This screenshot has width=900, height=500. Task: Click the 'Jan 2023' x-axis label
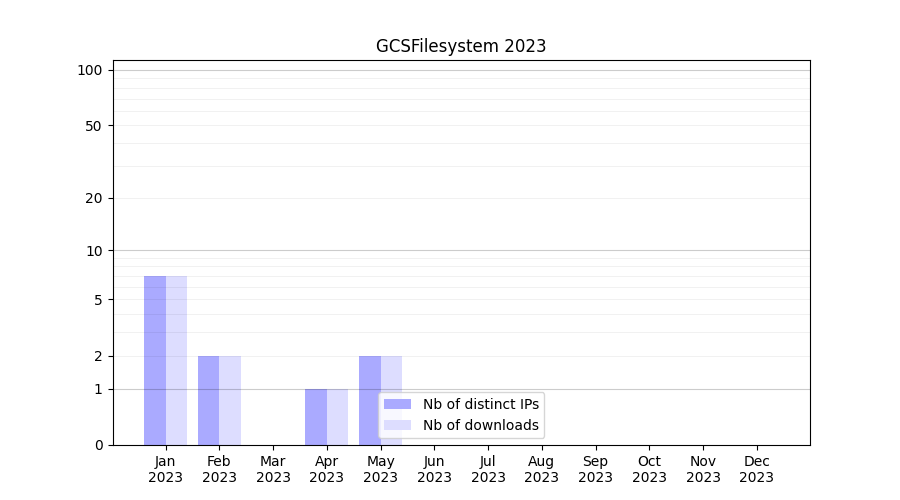(166, 469)
